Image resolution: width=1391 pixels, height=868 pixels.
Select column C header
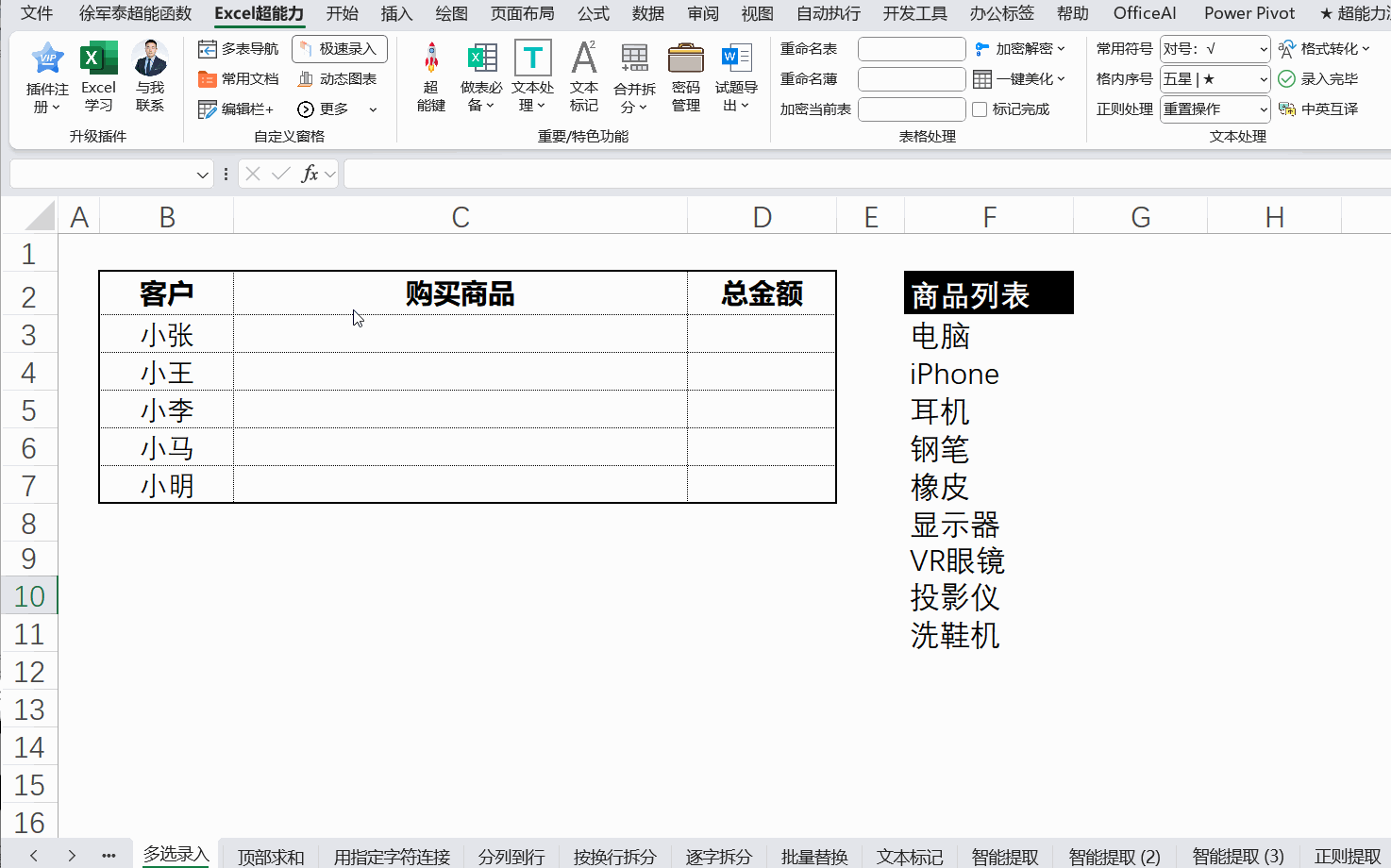coord(461,218)
